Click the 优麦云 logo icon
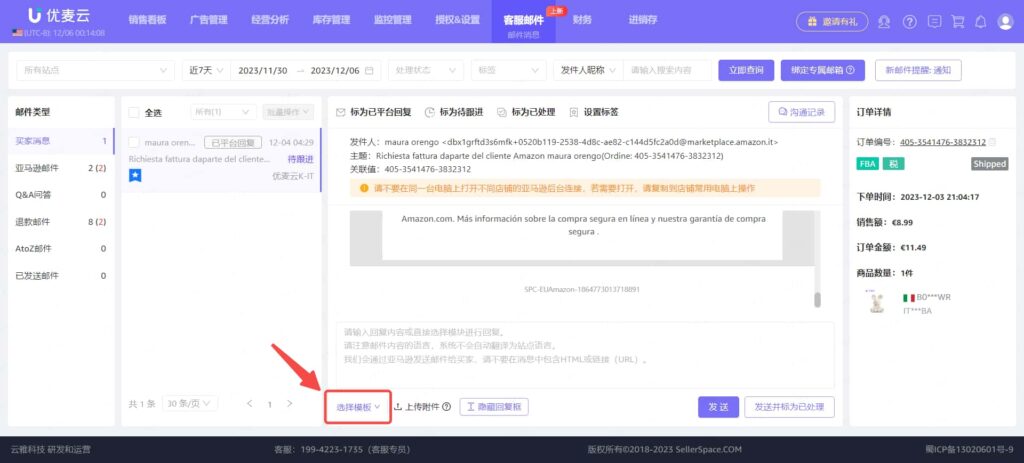The width and height of the screenshot is (1024, 463). tap(36, 15)
